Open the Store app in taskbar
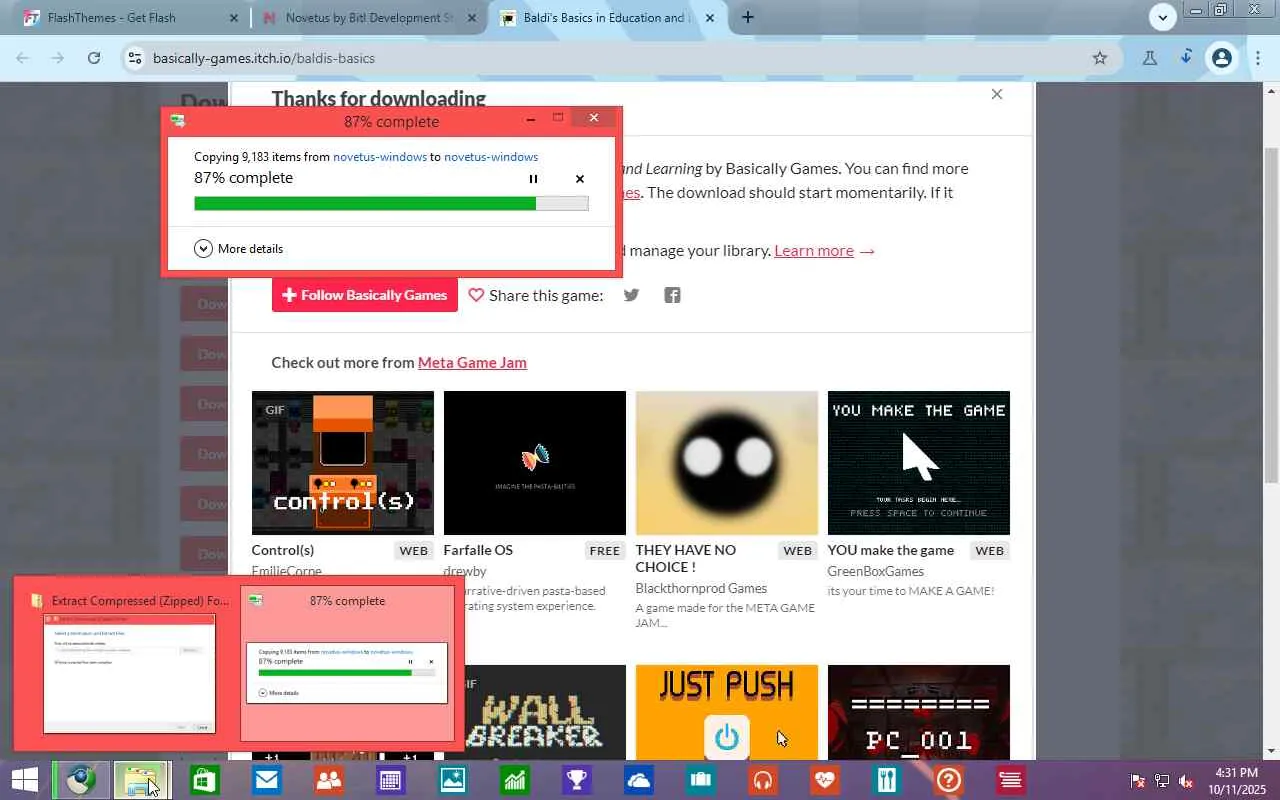 click(x=204, y=780)
